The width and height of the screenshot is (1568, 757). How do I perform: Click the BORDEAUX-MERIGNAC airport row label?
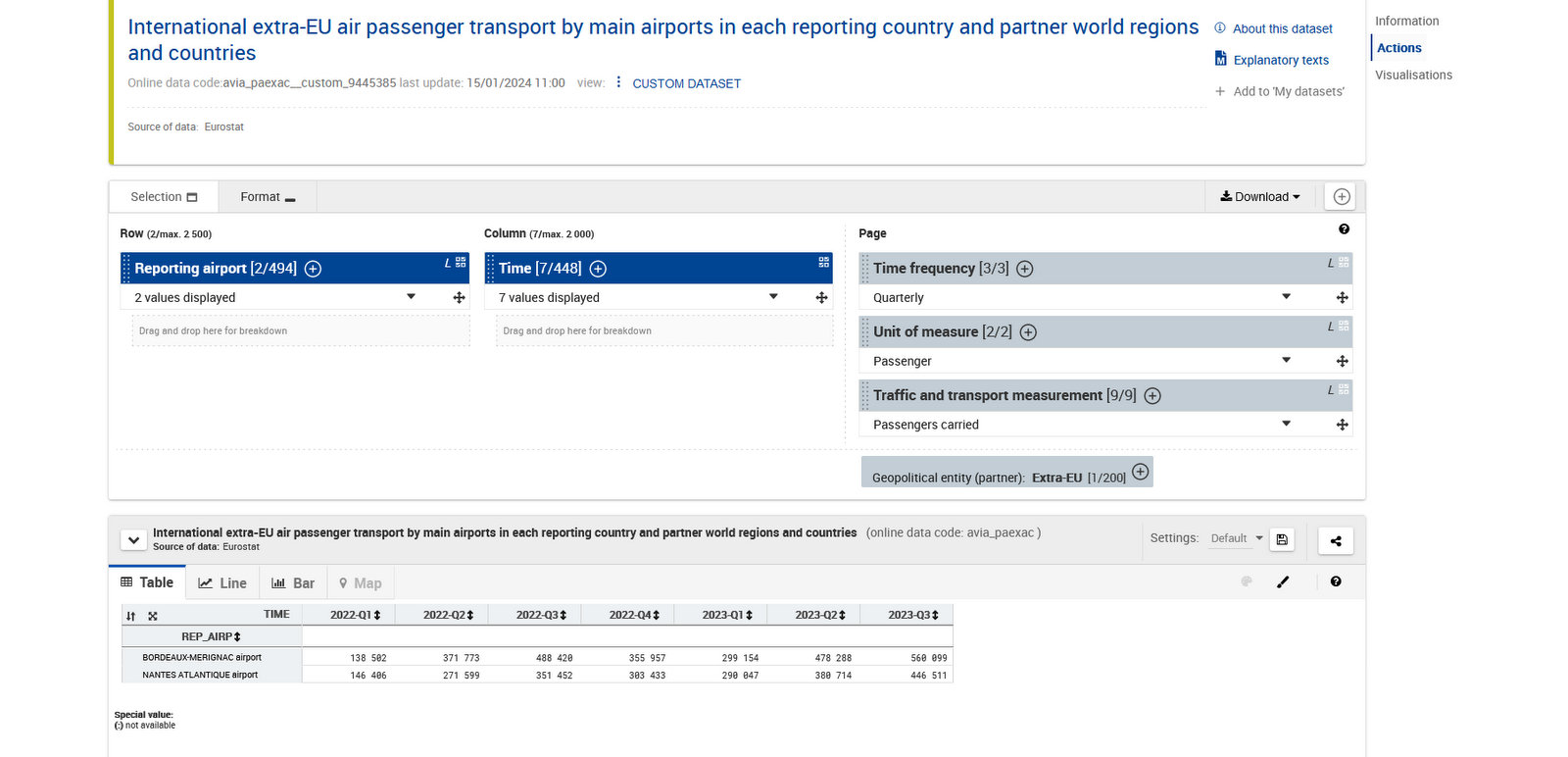[x=202, y=658]
